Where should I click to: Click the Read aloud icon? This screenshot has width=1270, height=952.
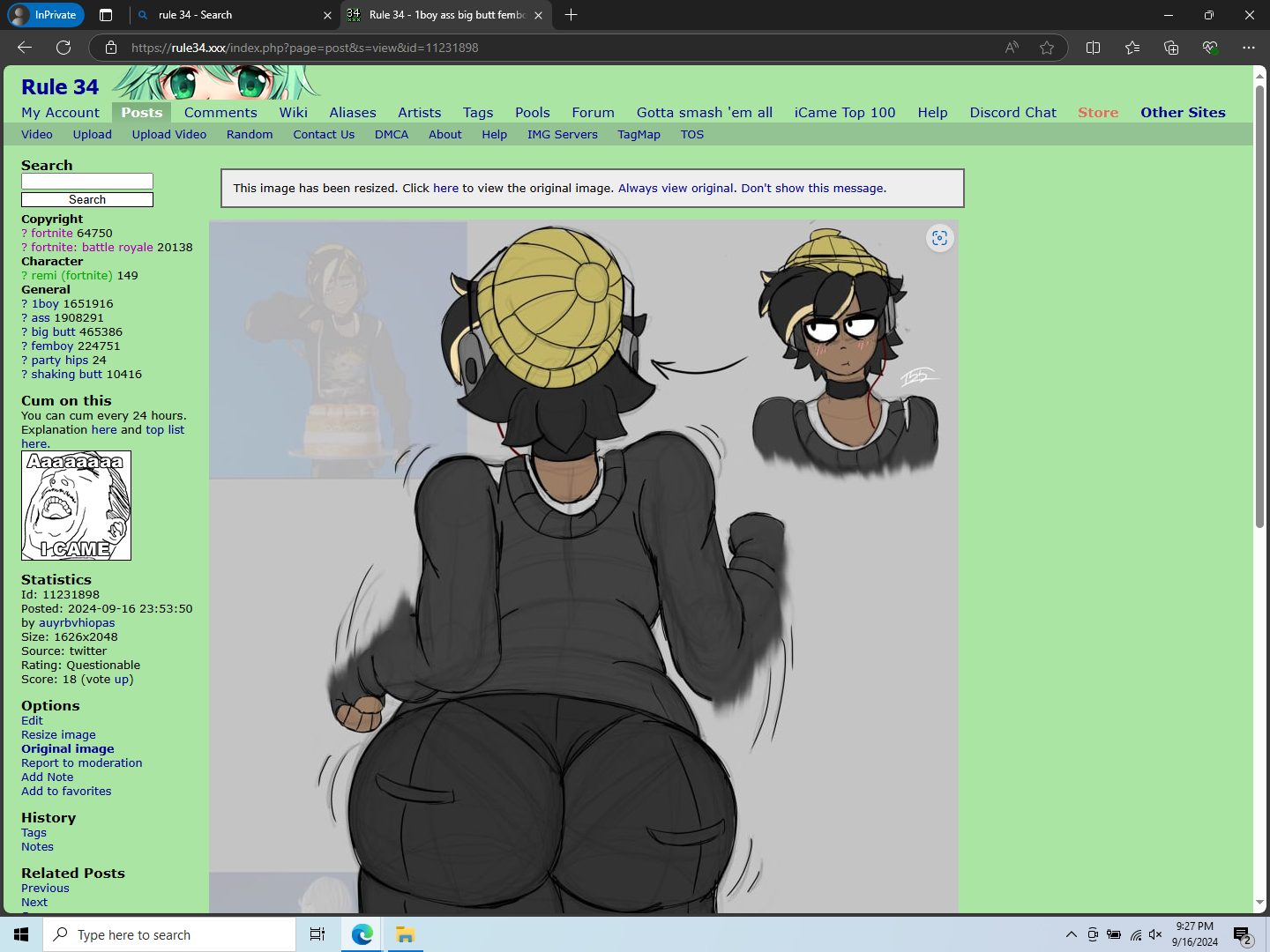[x=1012, y=48]
